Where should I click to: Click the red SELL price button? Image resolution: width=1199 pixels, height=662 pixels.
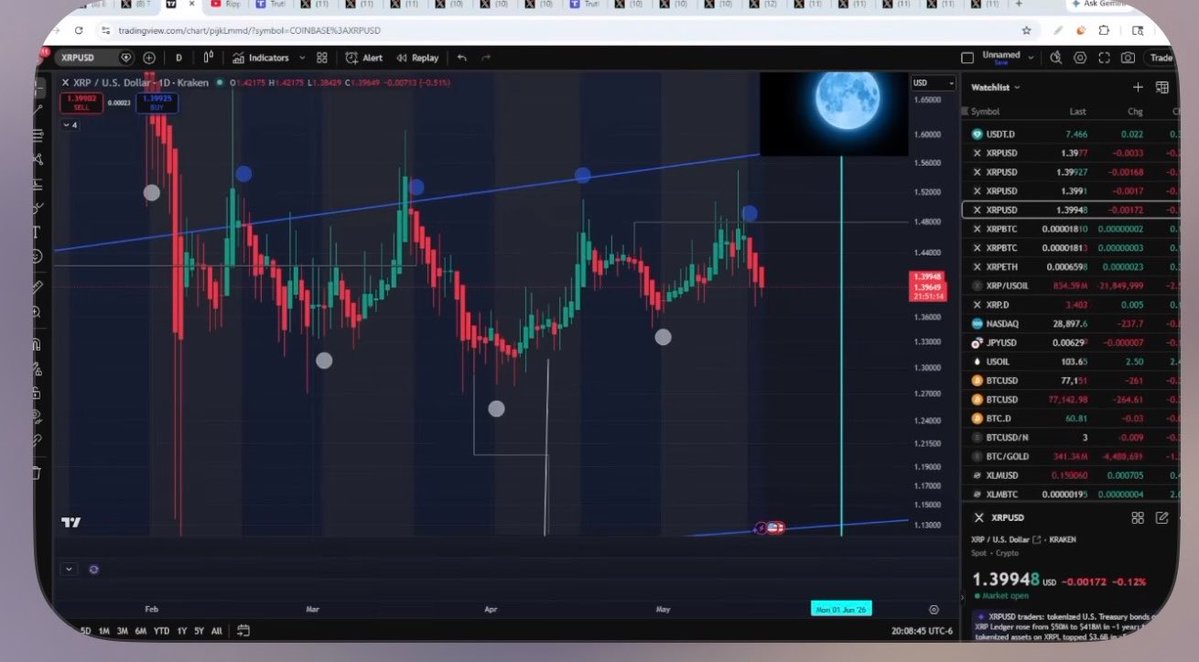pos(82,102)
